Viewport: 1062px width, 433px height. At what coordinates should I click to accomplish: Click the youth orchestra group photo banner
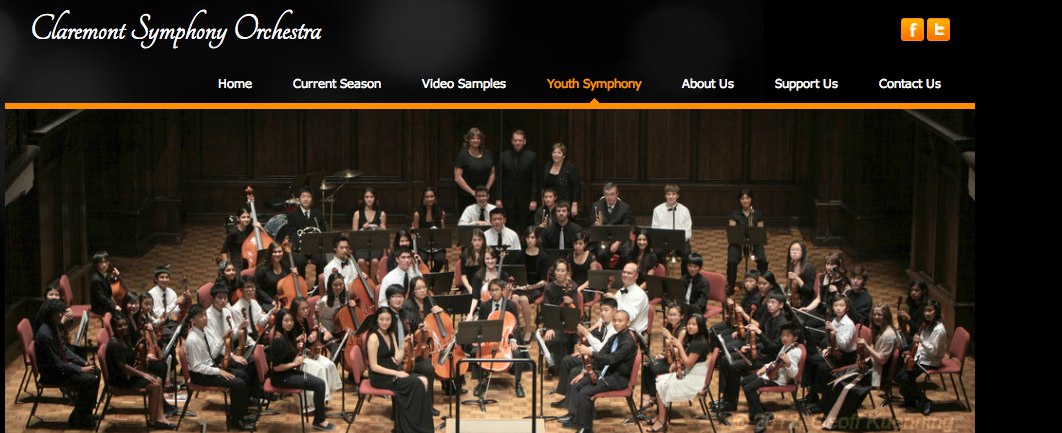point(490,271)
